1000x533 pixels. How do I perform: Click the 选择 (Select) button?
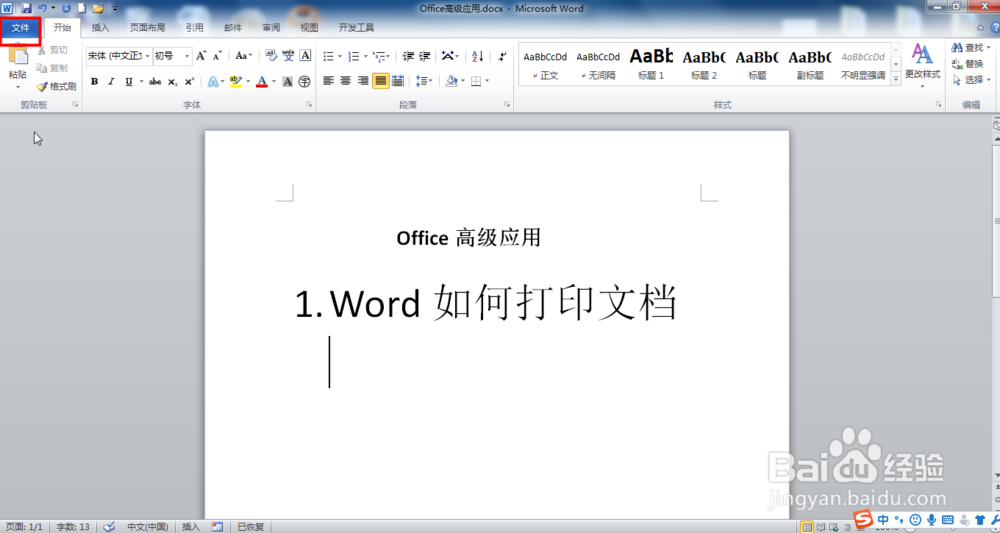pyautogui.click(x=971, y=80)
